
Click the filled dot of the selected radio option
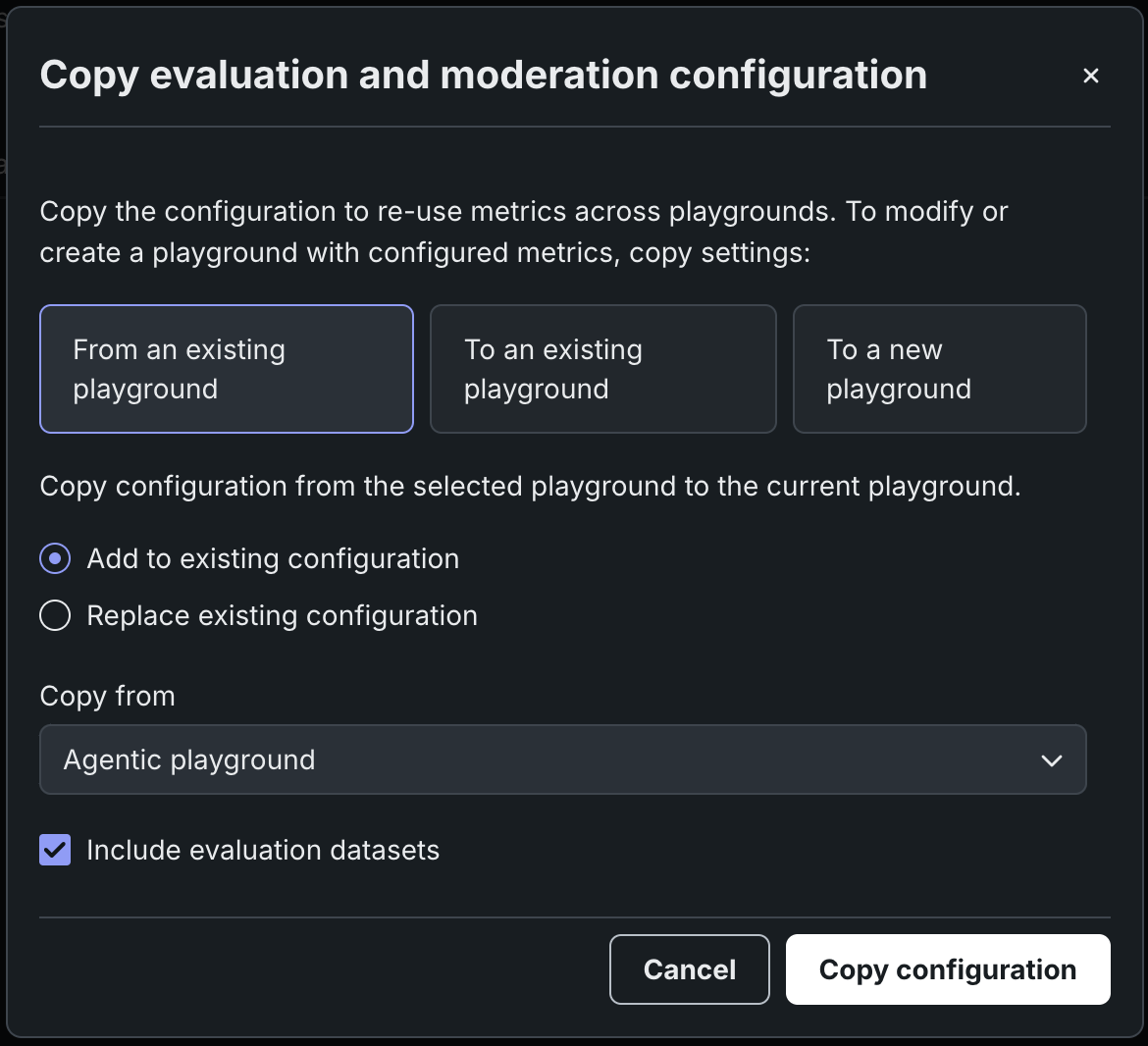(x=55, y=559)
